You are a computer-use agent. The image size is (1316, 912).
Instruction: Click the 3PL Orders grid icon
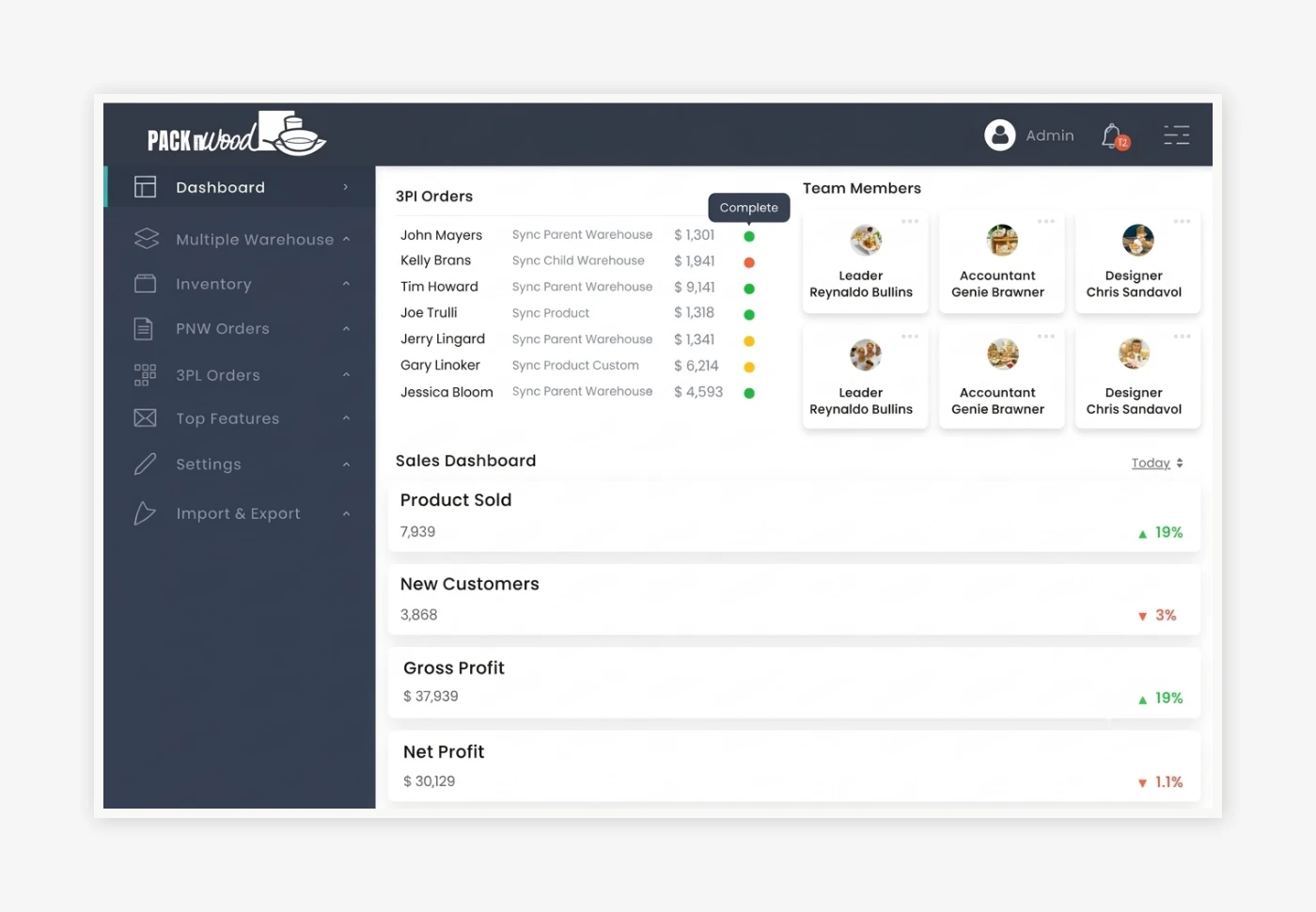(x=145, y=374)
